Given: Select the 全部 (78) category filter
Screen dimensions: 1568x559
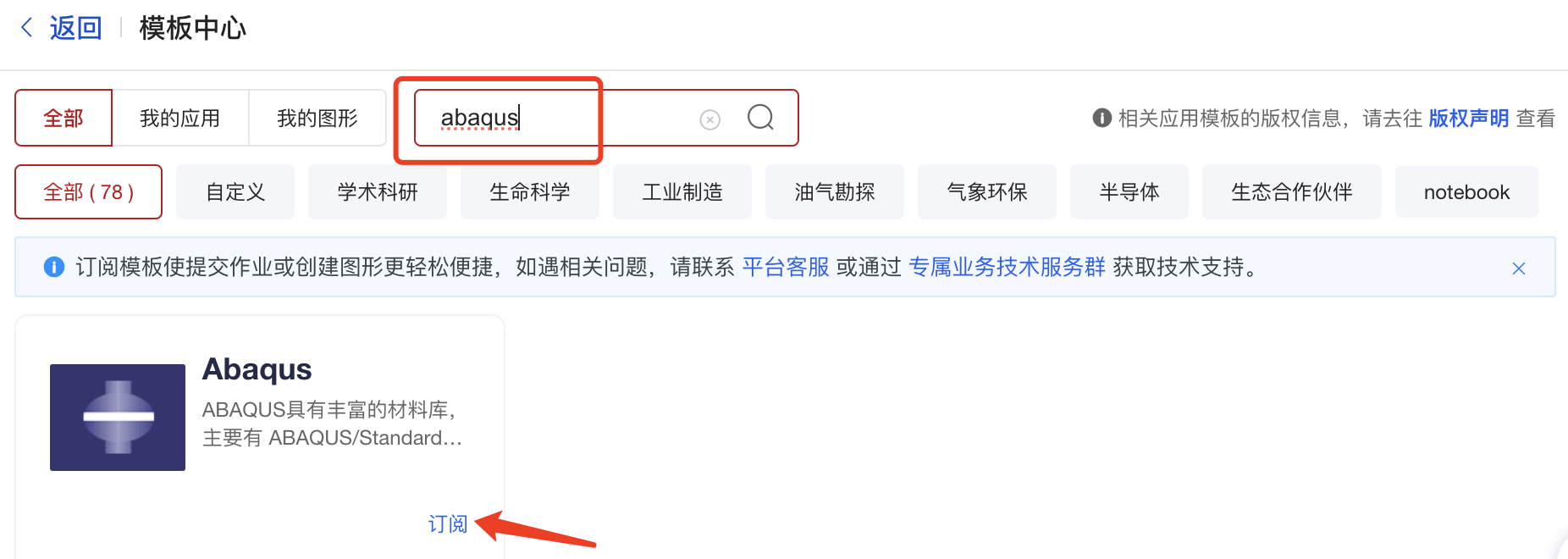Looking at the screenshot, I should coord(89,192).
